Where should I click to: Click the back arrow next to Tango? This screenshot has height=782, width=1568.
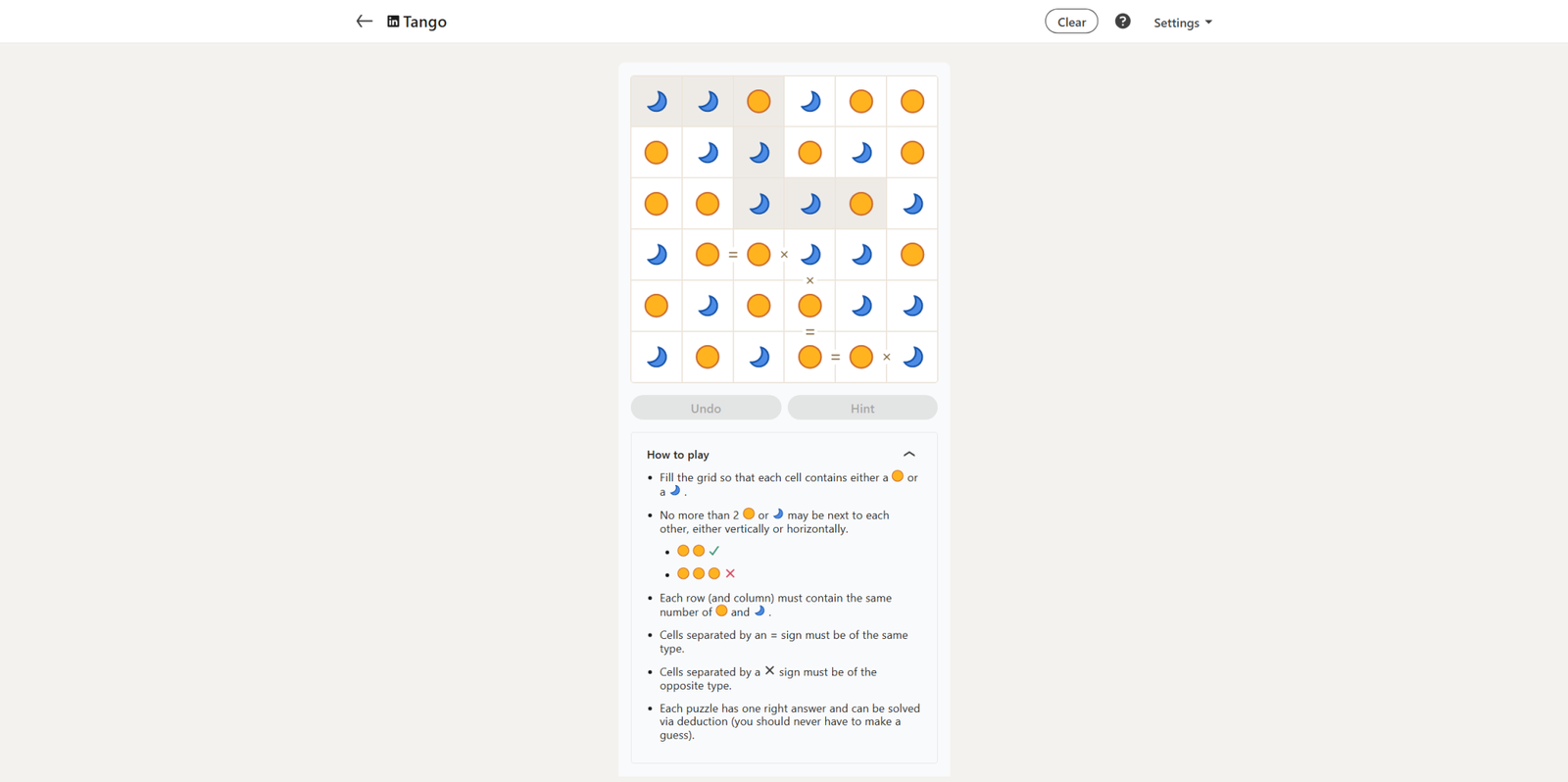[364, 22]
